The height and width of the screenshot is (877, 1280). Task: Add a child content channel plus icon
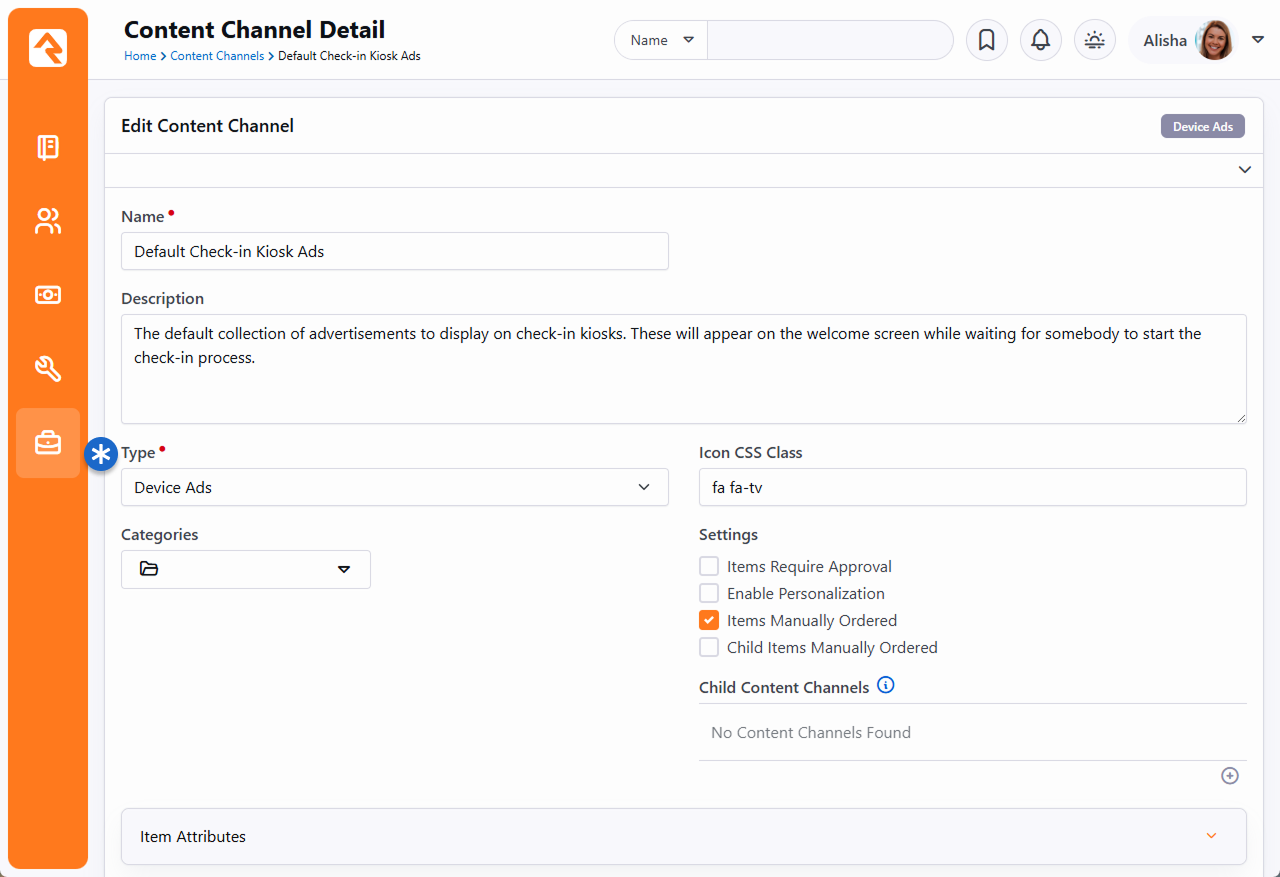[1230, 776]
